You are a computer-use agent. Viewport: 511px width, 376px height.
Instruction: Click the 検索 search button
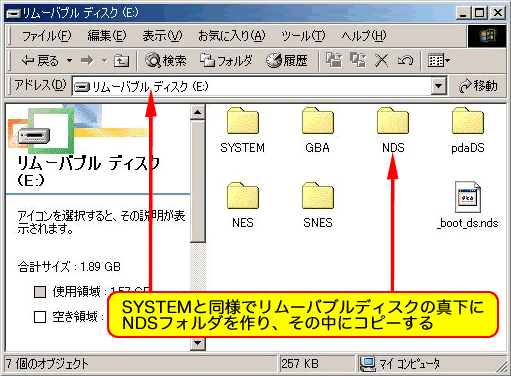(x=166, y=61)
